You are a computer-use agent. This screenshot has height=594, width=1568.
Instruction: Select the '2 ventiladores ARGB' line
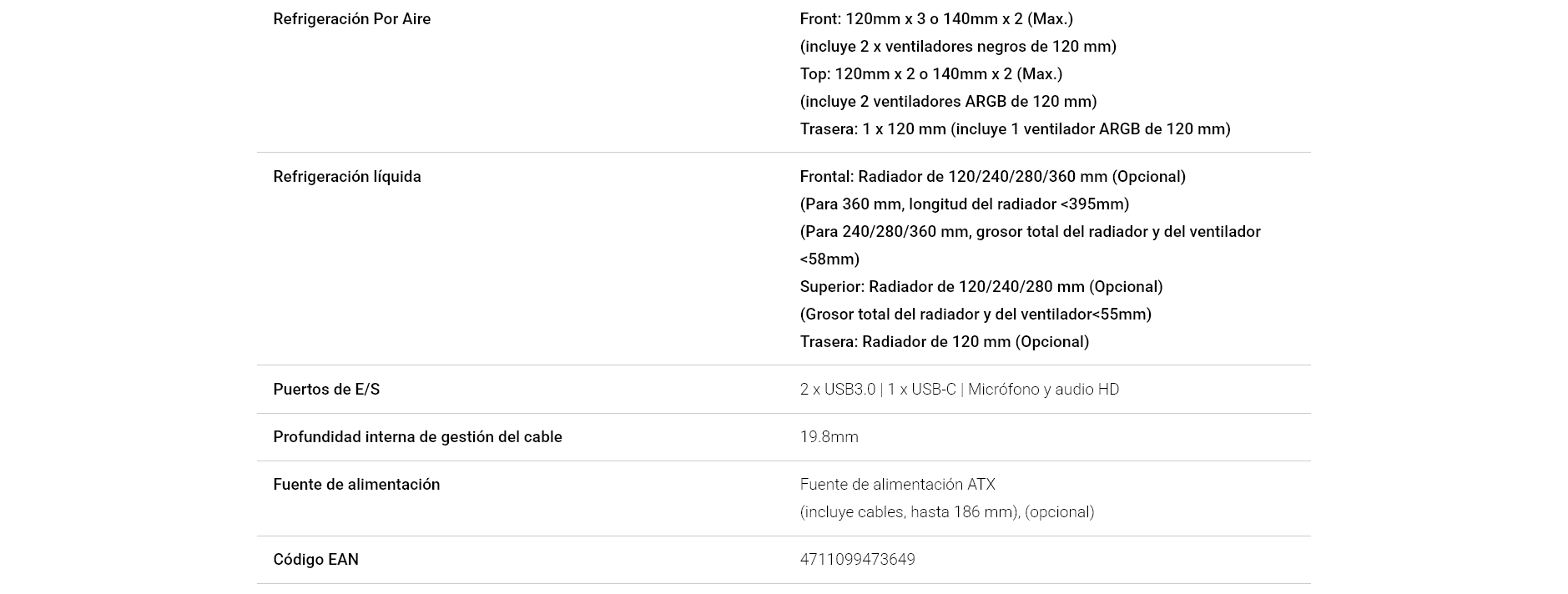pyautogui.click(x=948, y=102)
